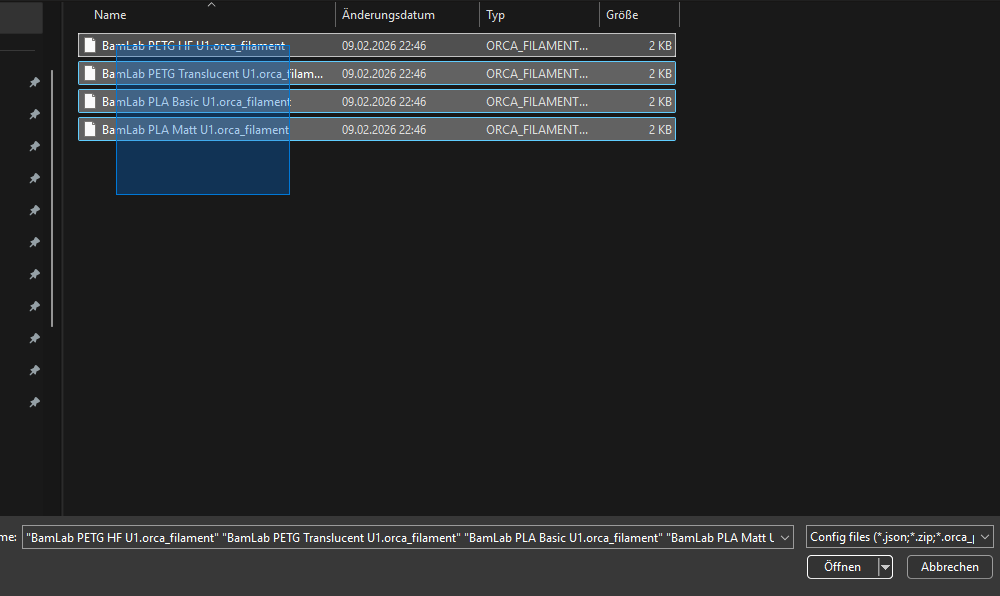Click the BamLab PETG Translucent U1 file icon
The height and width of the screenshot is (596, 1000).
(x=90, y=74)
